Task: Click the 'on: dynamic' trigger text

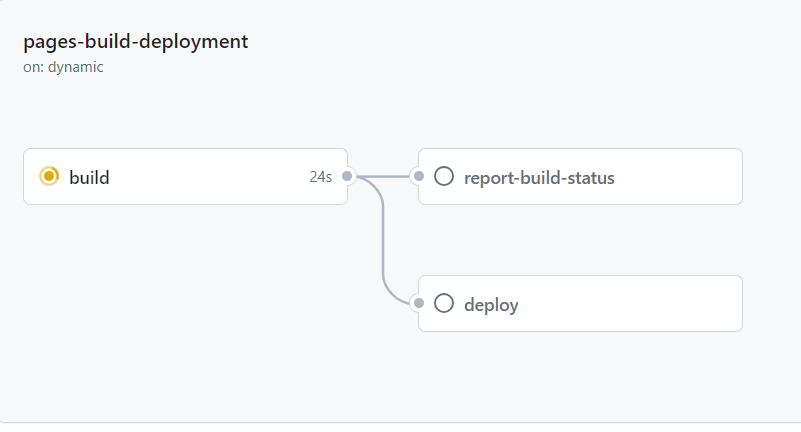Action: pyautogui.click(x=63, y=68)
